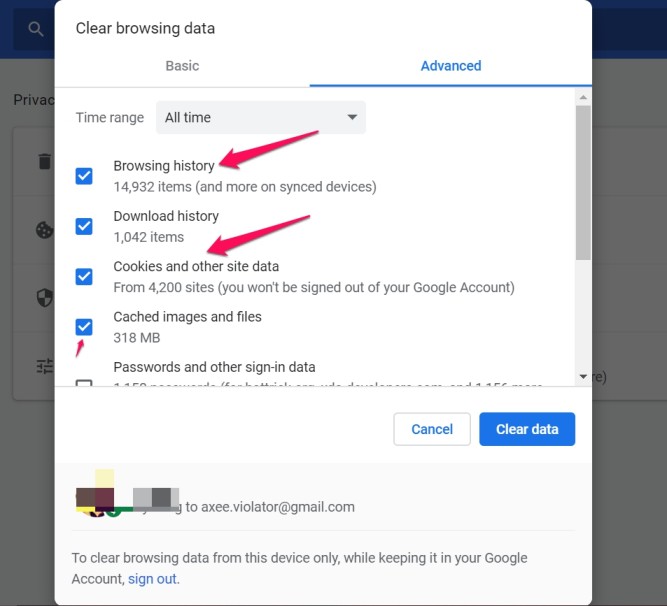Click the site settings sliders icon
The height and width of the screenshot is (606, 667).
45,366
